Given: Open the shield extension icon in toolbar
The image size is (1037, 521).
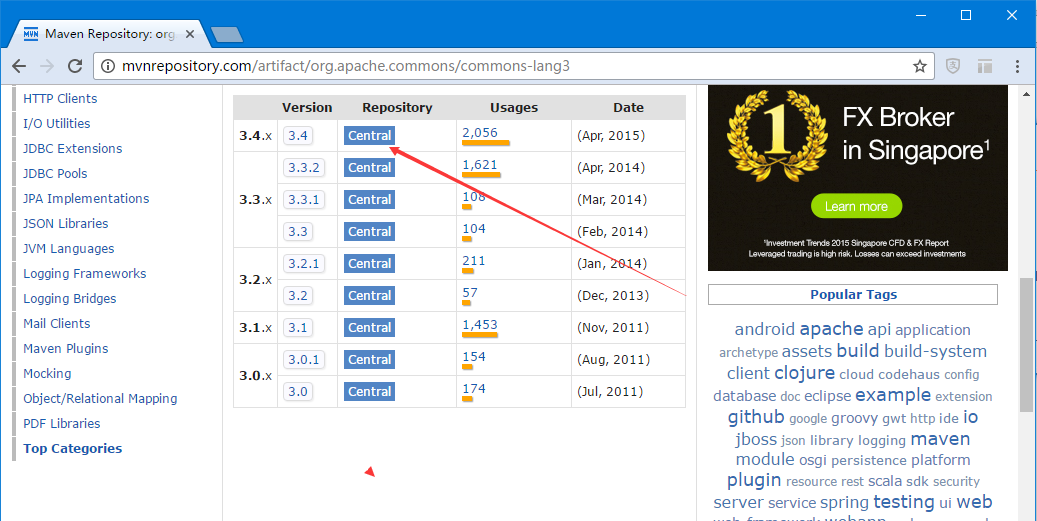Looking at the screenshot, I should pos(952,66).
